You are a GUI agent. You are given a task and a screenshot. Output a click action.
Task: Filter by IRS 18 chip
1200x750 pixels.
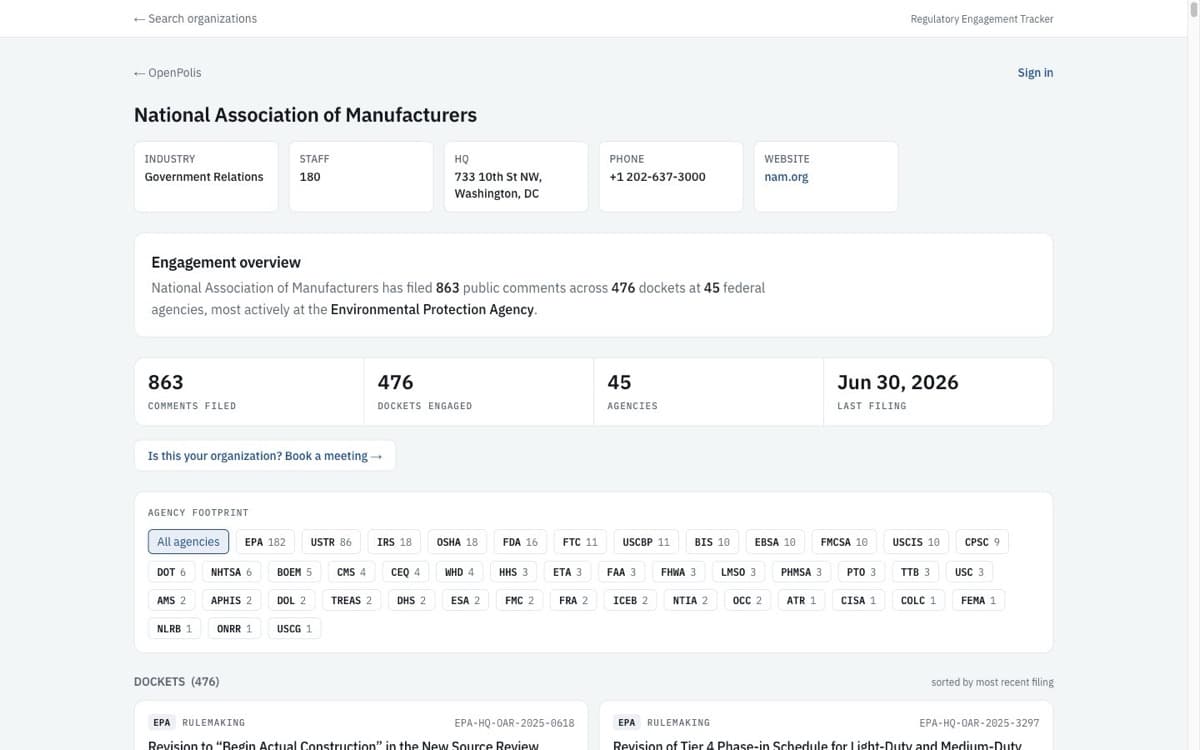(394, 542)
